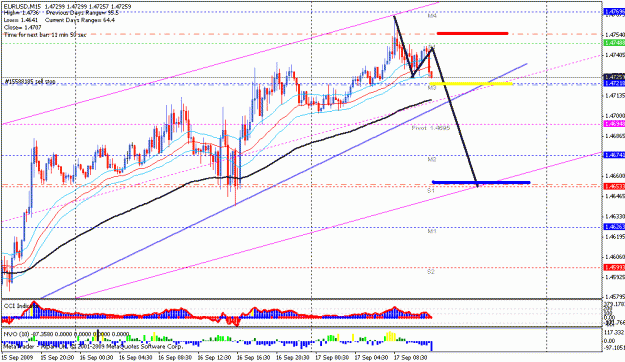Click the red S1 price tag 1.4653

pos(615,186)
